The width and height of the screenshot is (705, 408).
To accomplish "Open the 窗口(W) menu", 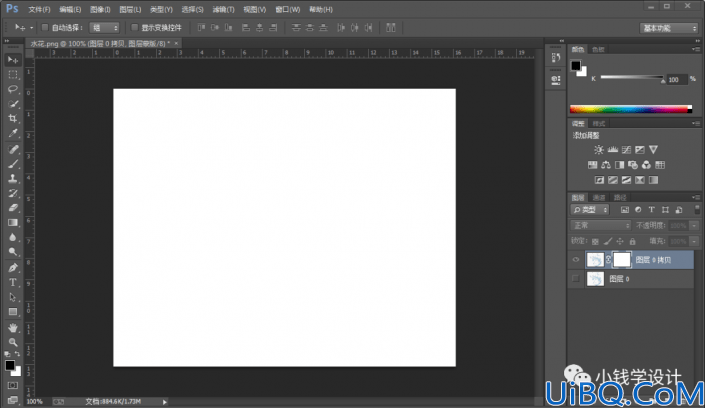I will [x=287, y=9].
